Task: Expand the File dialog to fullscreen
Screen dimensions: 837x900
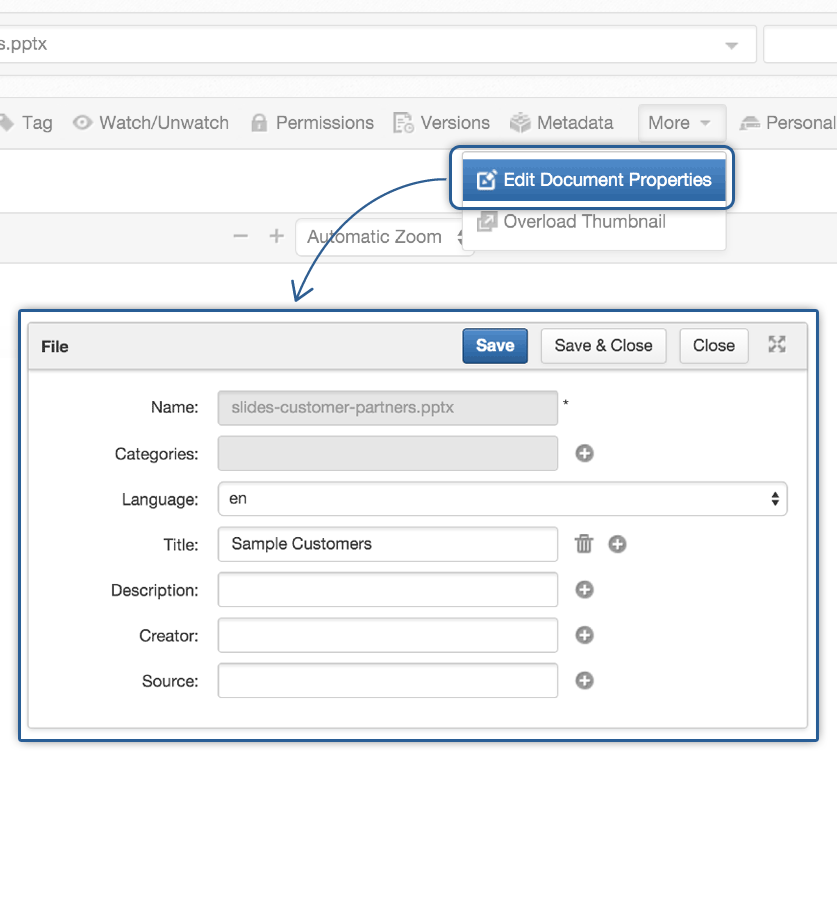Action: 777,345
